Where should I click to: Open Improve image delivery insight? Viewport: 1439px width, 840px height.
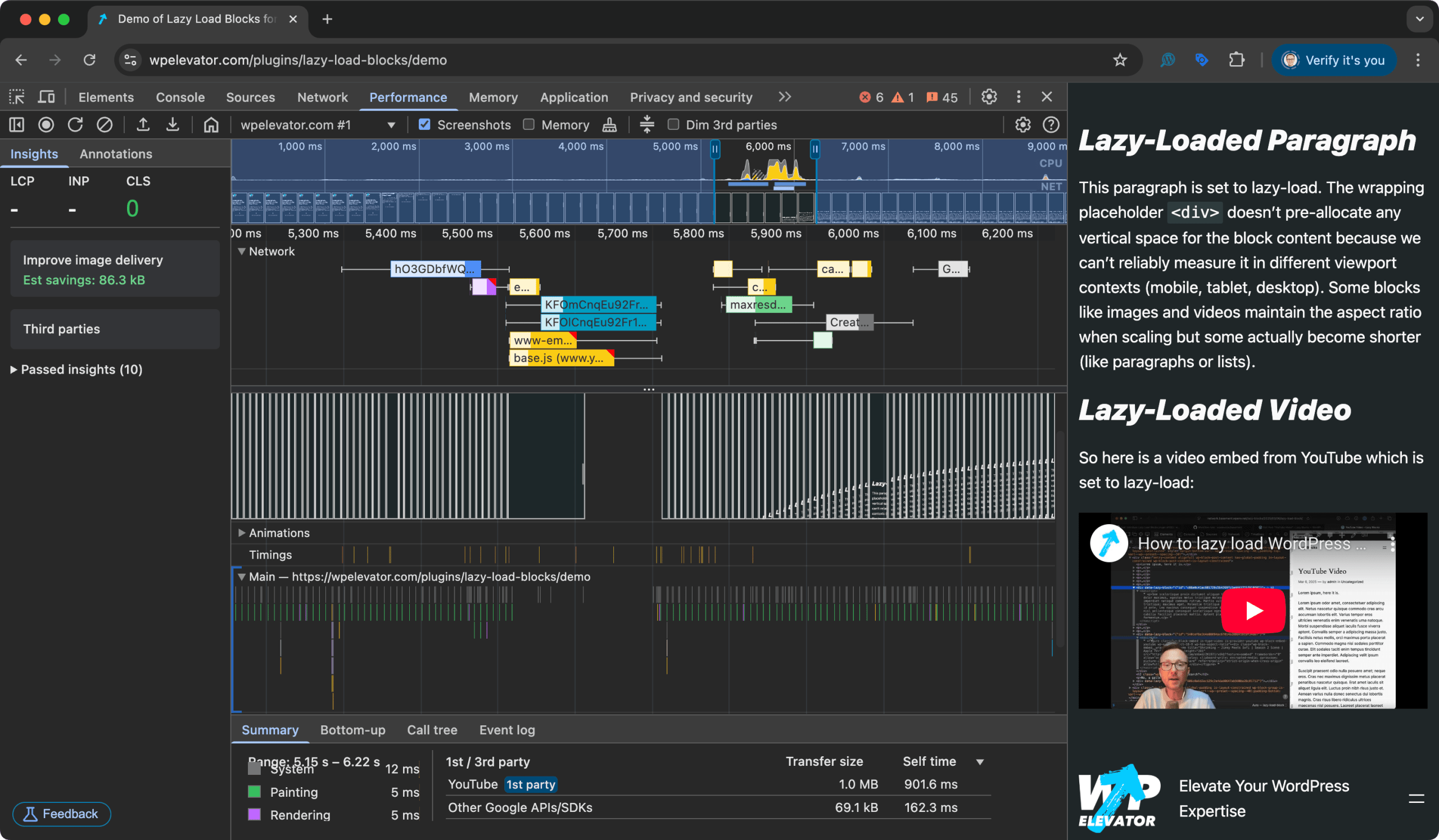[x=115, y=269]
